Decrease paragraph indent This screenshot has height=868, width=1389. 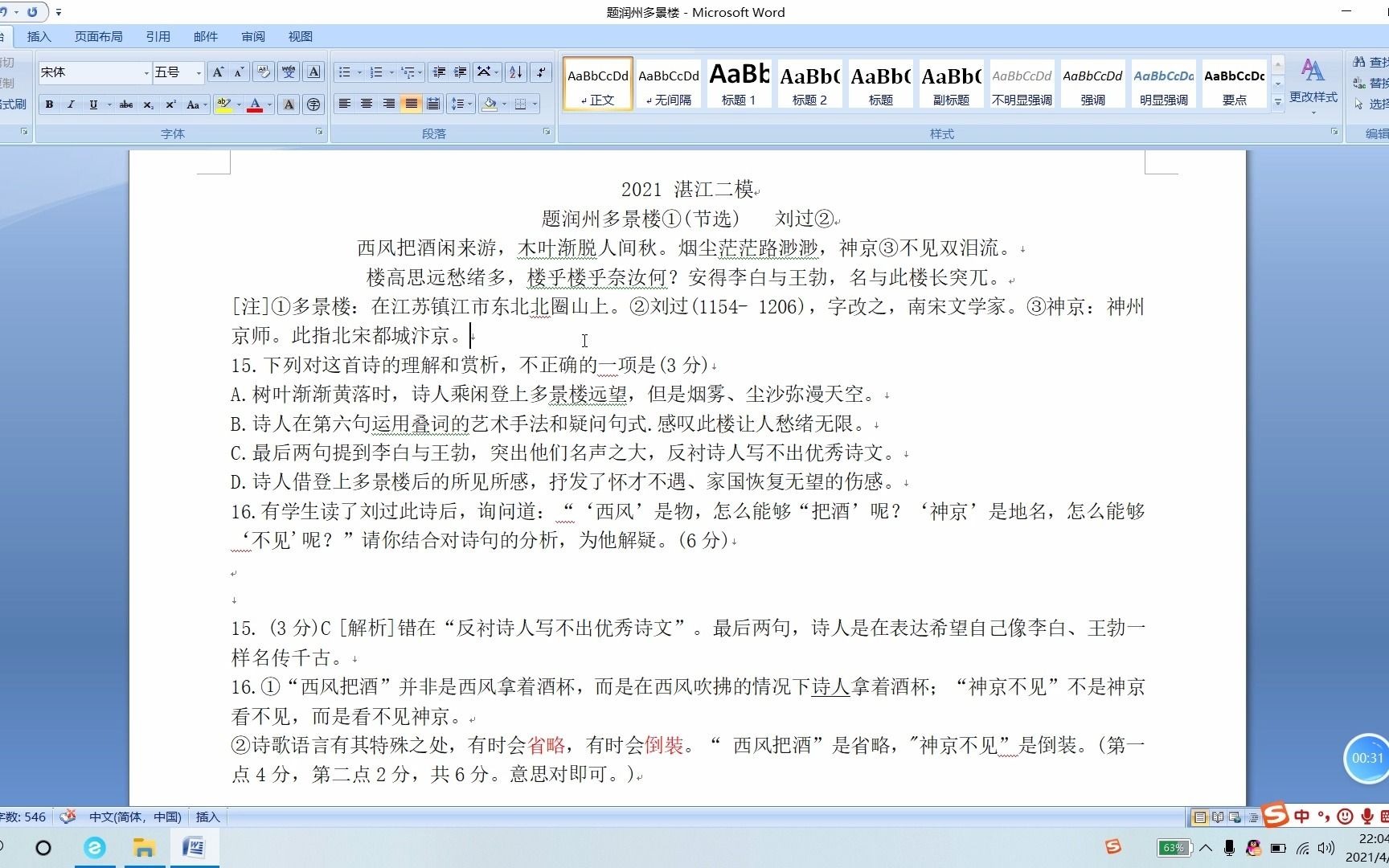439,72
